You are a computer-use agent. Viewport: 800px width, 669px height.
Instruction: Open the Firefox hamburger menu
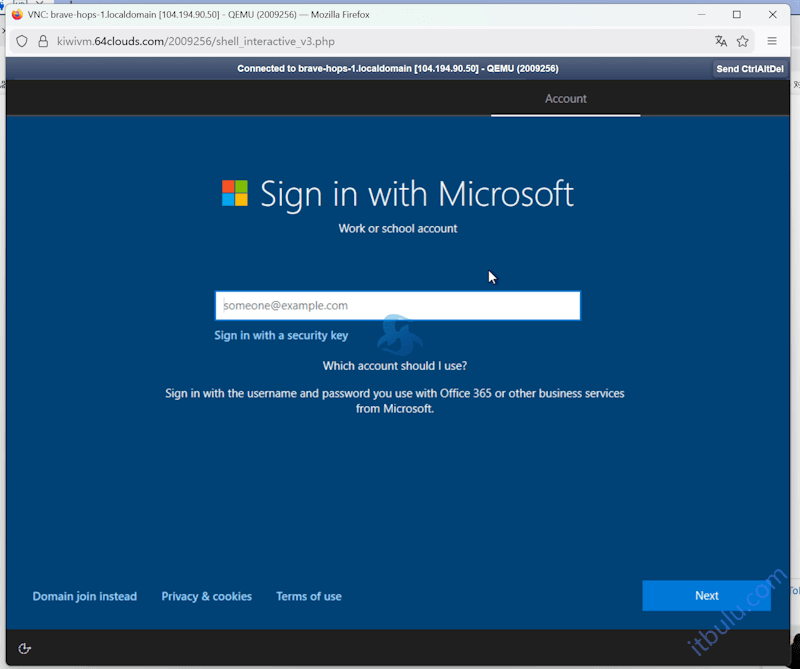click(x=772, y=41)
